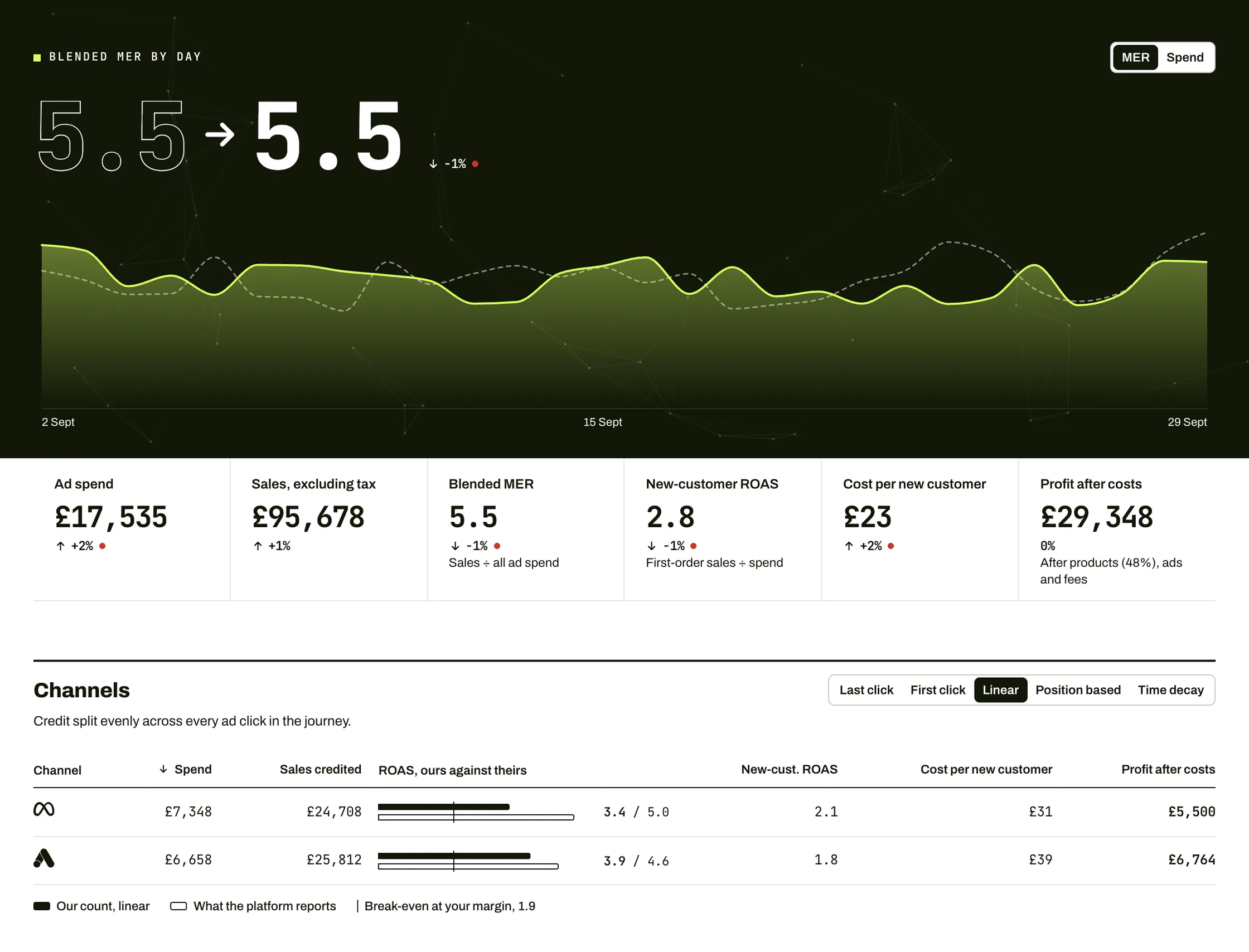Click Google Ads' filled ROAS bar
This screenshot has height=952, width=1249.
pyautogui.click(x=454, y=856)
